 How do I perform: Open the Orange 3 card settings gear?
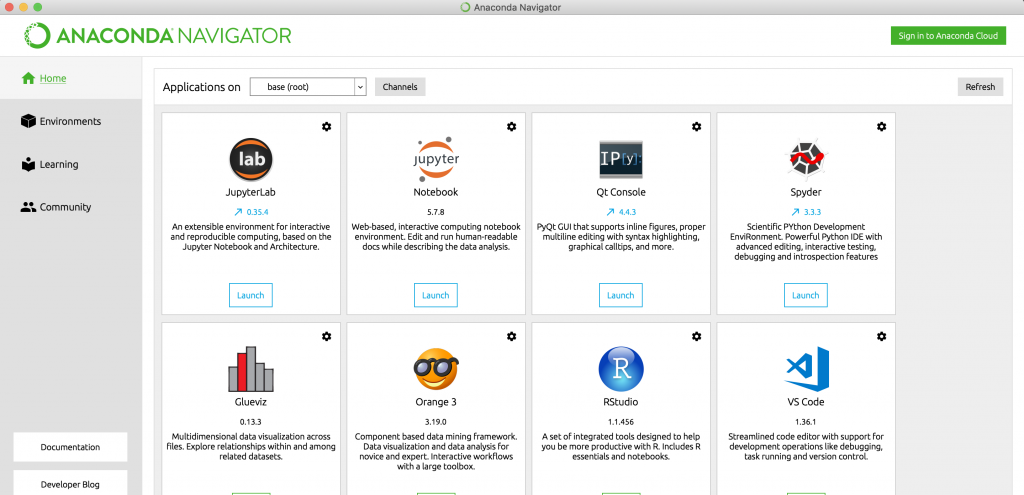(x=511, y=336)
